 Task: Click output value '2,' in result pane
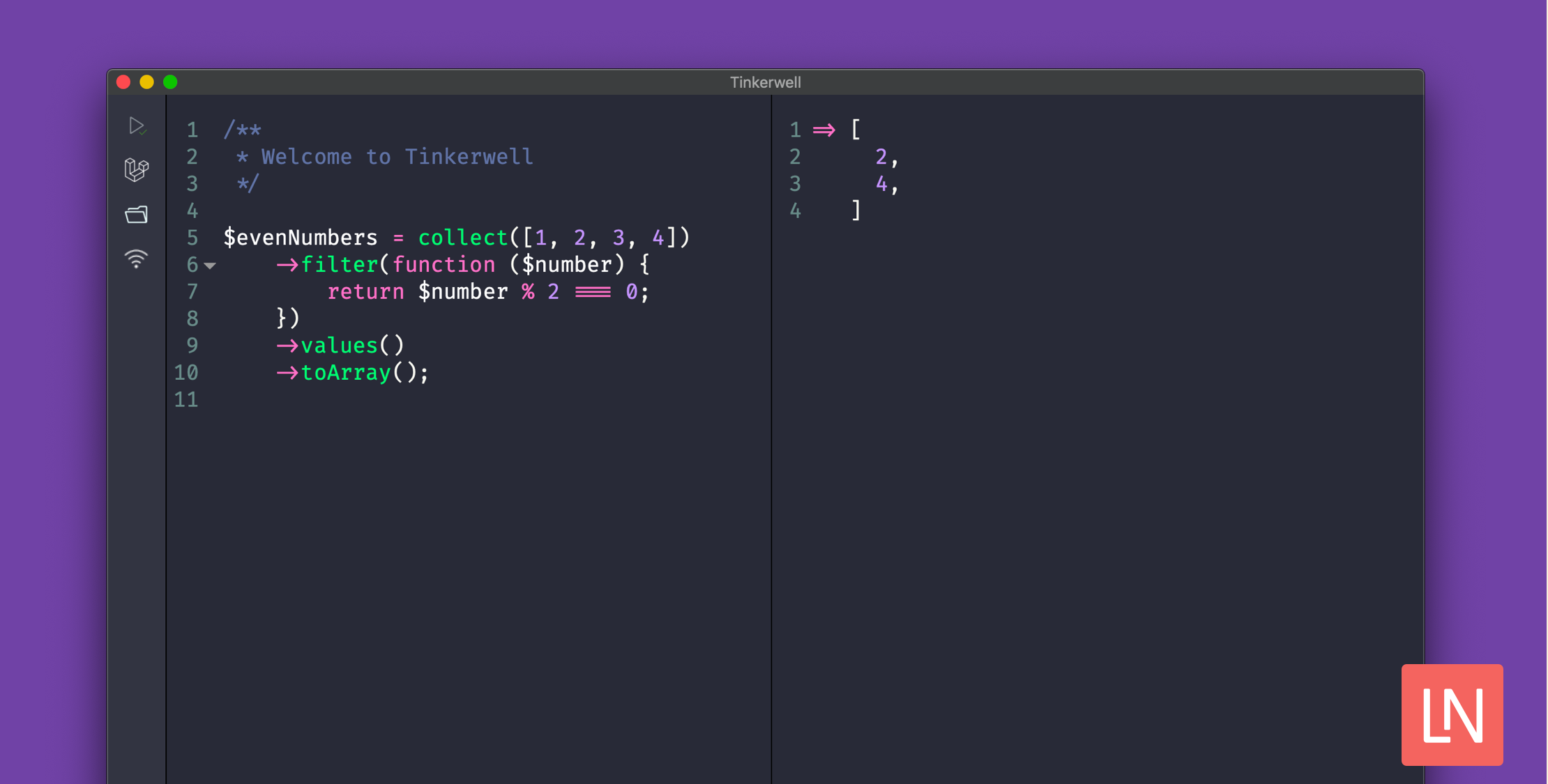[x=887, y=157]
